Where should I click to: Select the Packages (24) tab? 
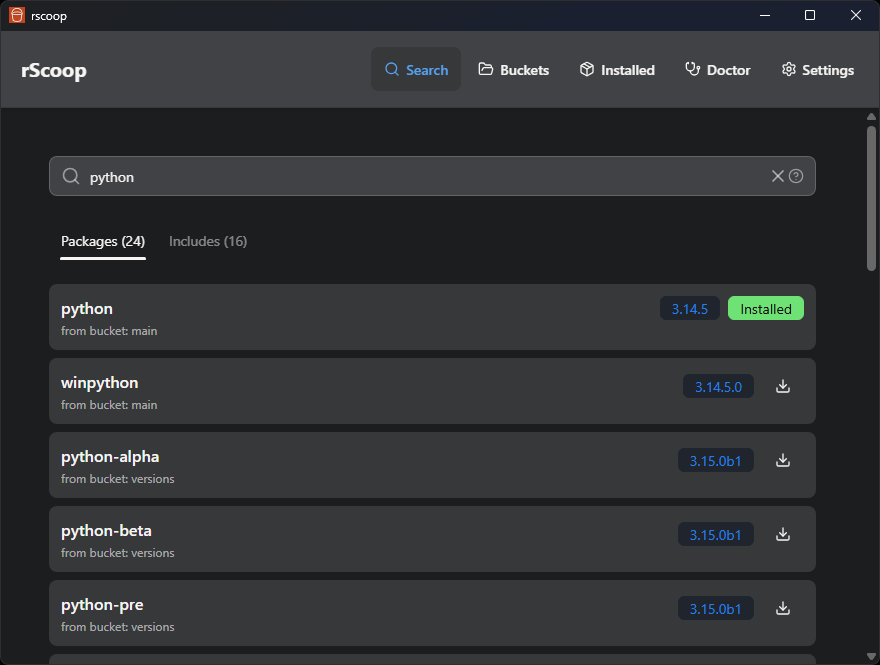tap(103, 242)
